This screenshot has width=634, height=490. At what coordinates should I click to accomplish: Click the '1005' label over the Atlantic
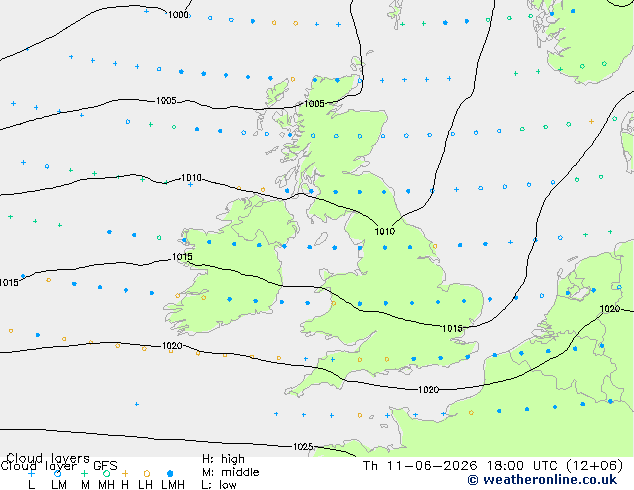tap(166, 100)
